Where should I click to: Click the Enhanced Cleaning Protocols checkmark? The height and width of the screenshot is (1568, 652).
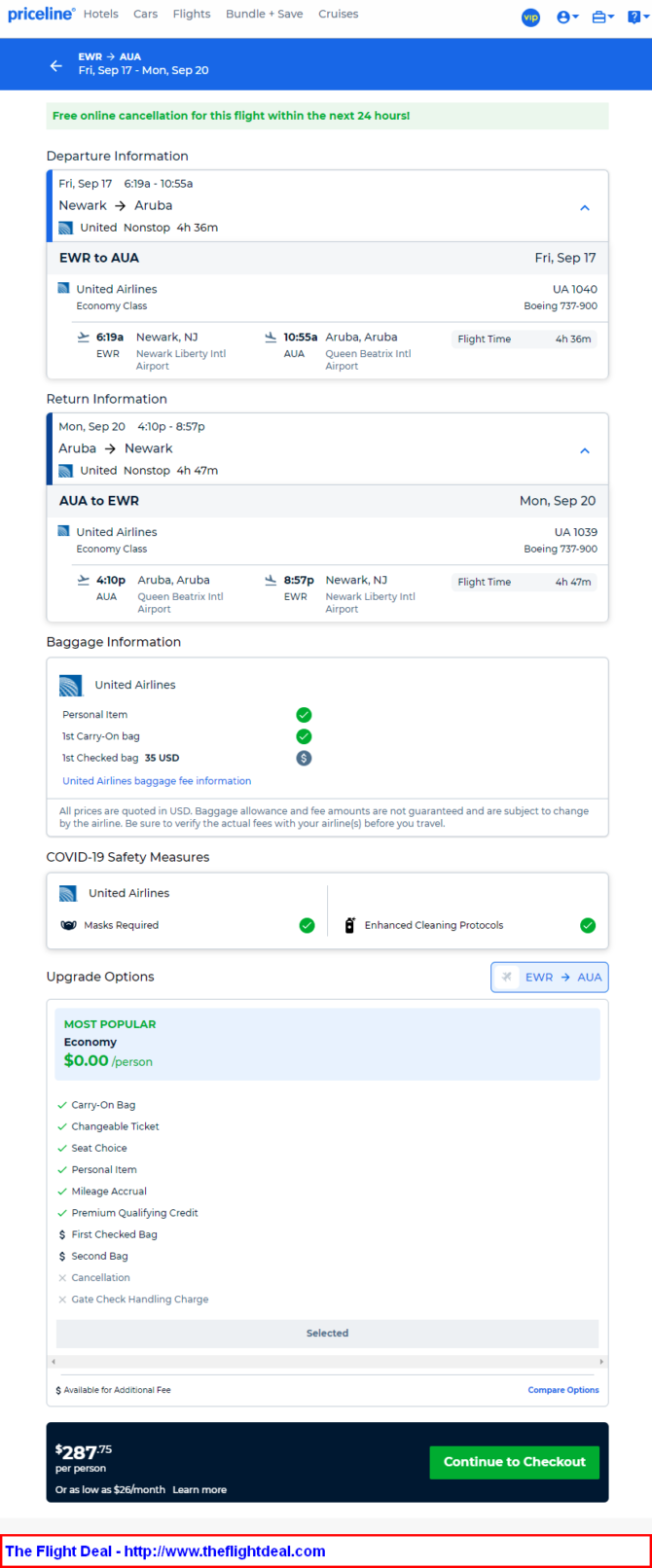point(588,925)
